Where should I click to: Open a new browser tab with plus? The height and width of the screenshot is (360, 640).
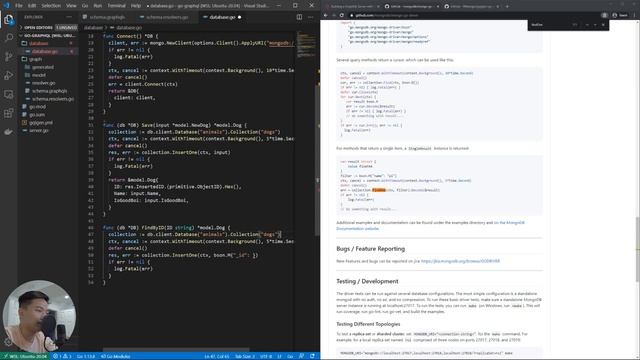[x=507, y=6]
